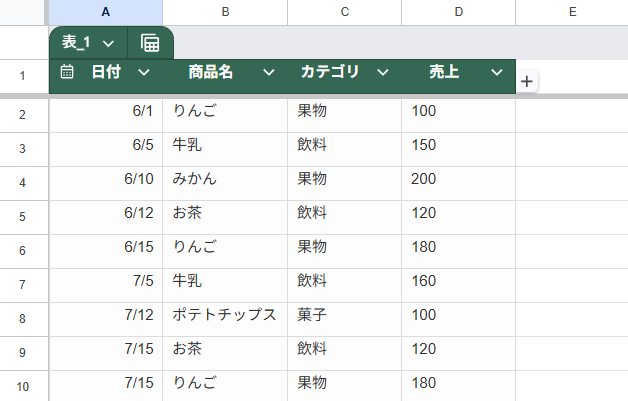Open the 売上 column dropdown arrow
The image size is (628, 401).
click(x=497, y=73)
